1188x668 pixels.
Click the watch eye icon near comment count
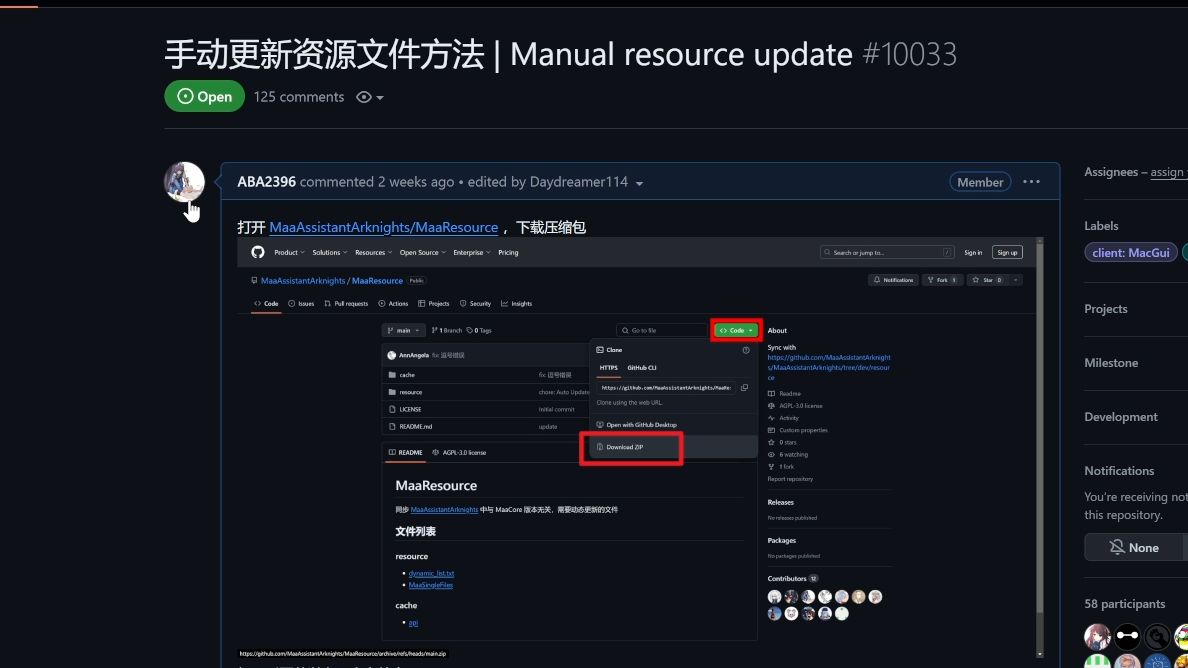(364, 96)
